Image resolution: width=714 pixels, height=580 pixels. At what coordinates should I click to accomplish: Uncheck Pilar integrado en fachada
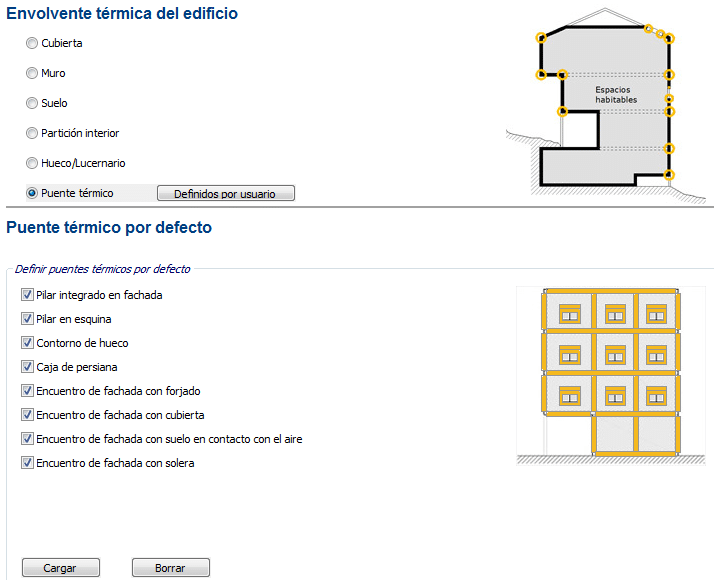tap(27, 296)
